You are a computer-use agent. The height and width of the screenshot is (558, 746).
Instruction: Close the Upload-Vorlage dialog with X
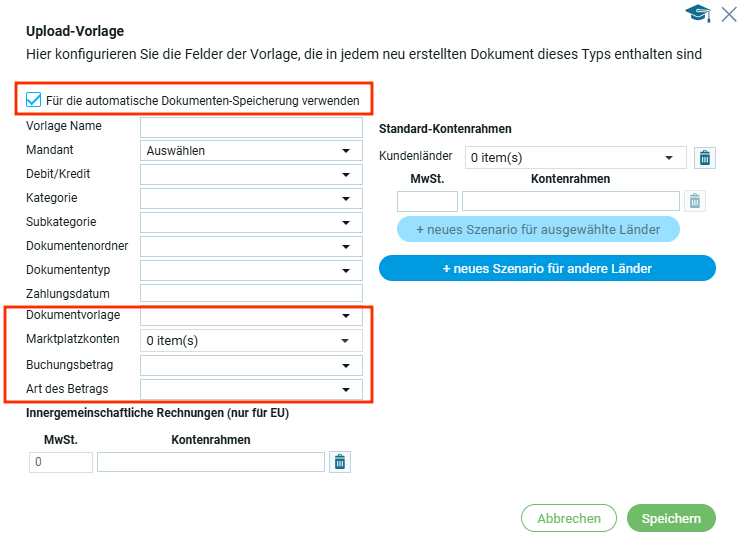(729, 13)
